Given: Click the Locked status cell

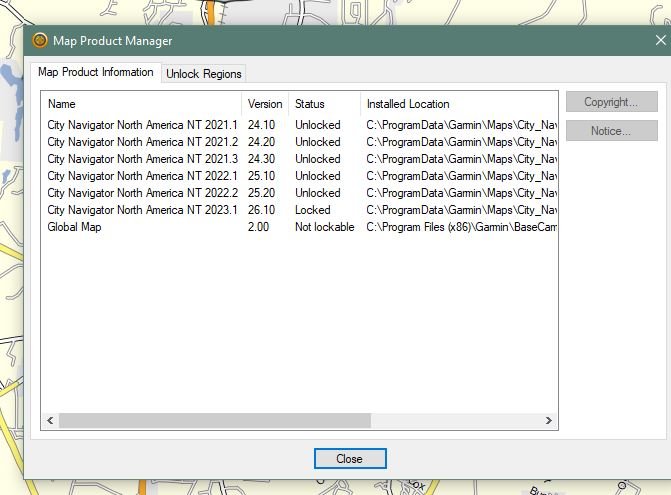Looking at the screenshot, I should point(312,210).
